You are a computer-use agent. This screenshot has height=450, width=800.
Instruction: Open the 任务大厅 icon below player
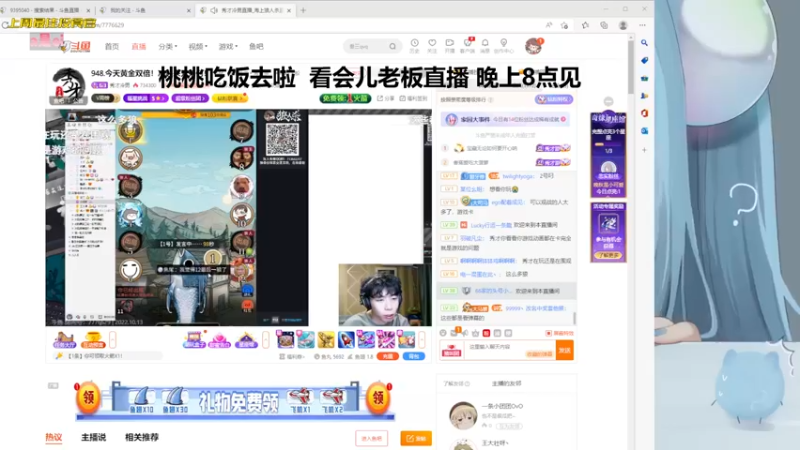point(64,340)
